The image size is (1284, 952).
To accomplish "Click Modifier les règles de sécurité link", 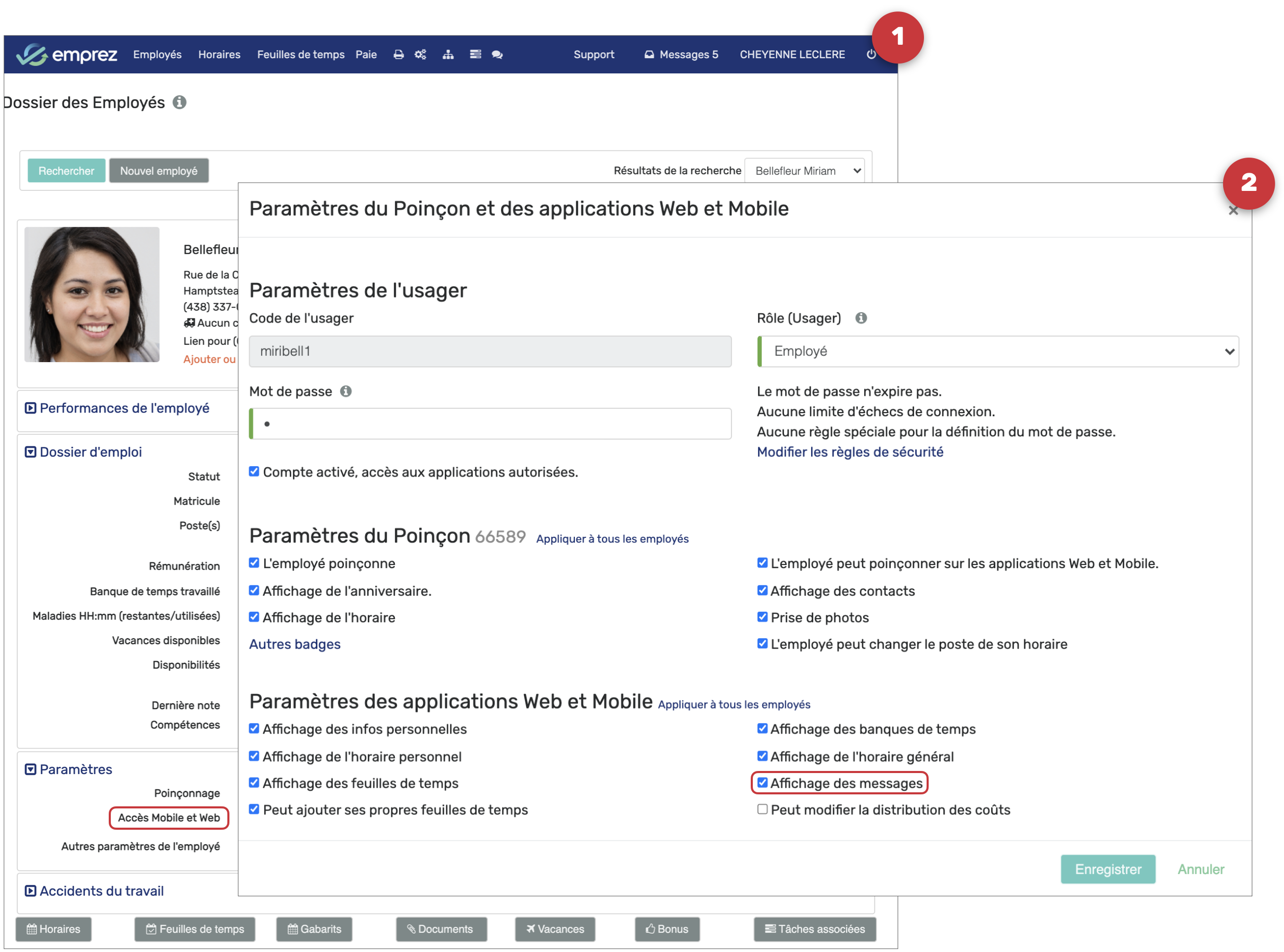I will point(850,452).
